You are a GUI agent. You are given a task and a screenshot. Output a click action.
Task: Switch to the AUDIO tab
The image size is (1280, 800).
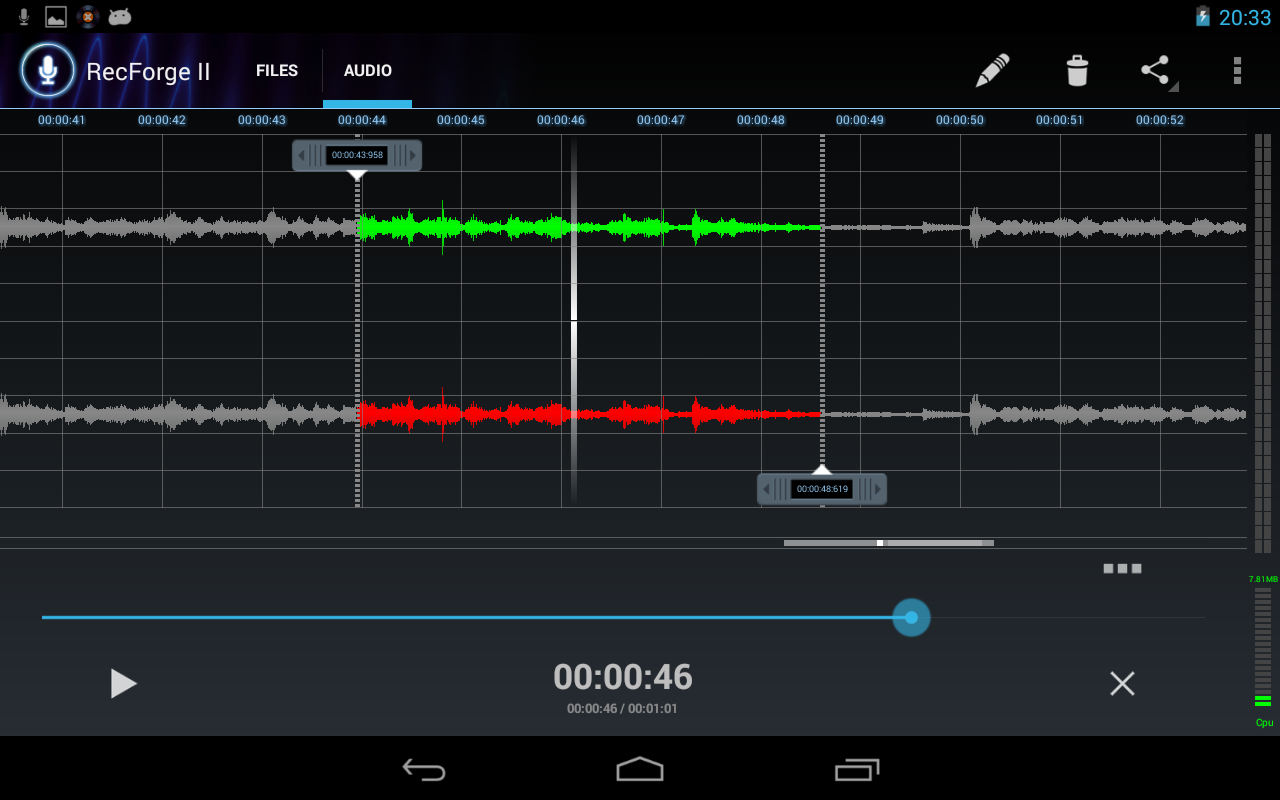[x=367, y=70]
